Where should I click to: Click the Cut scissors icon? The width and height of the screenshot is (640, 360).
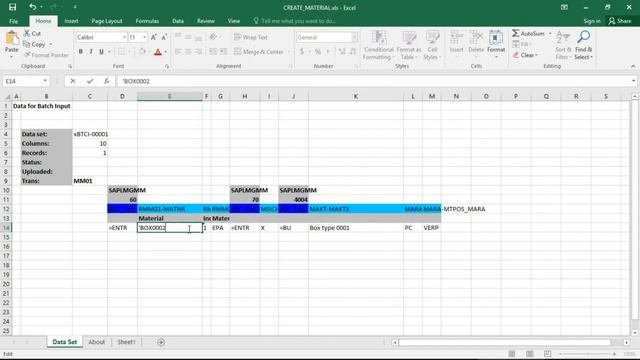click(x=27, y=33)
